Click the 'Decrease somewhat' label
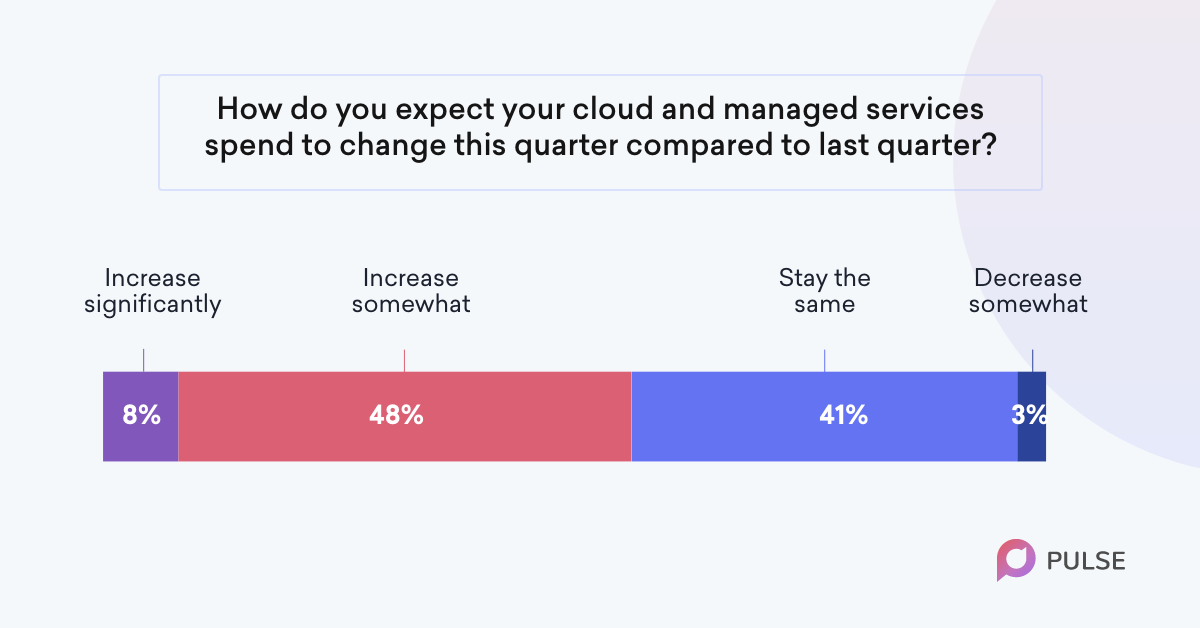Viewport: 1200px width, 628px height. tap(1028, 291)
